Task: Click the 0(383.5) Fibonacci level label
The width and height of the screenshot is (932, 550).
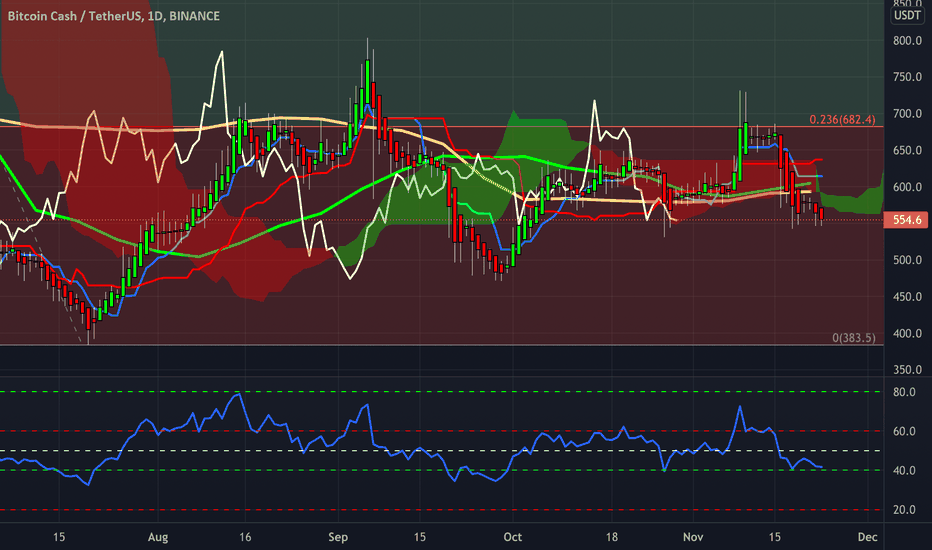Action: (x=854, y=338)
